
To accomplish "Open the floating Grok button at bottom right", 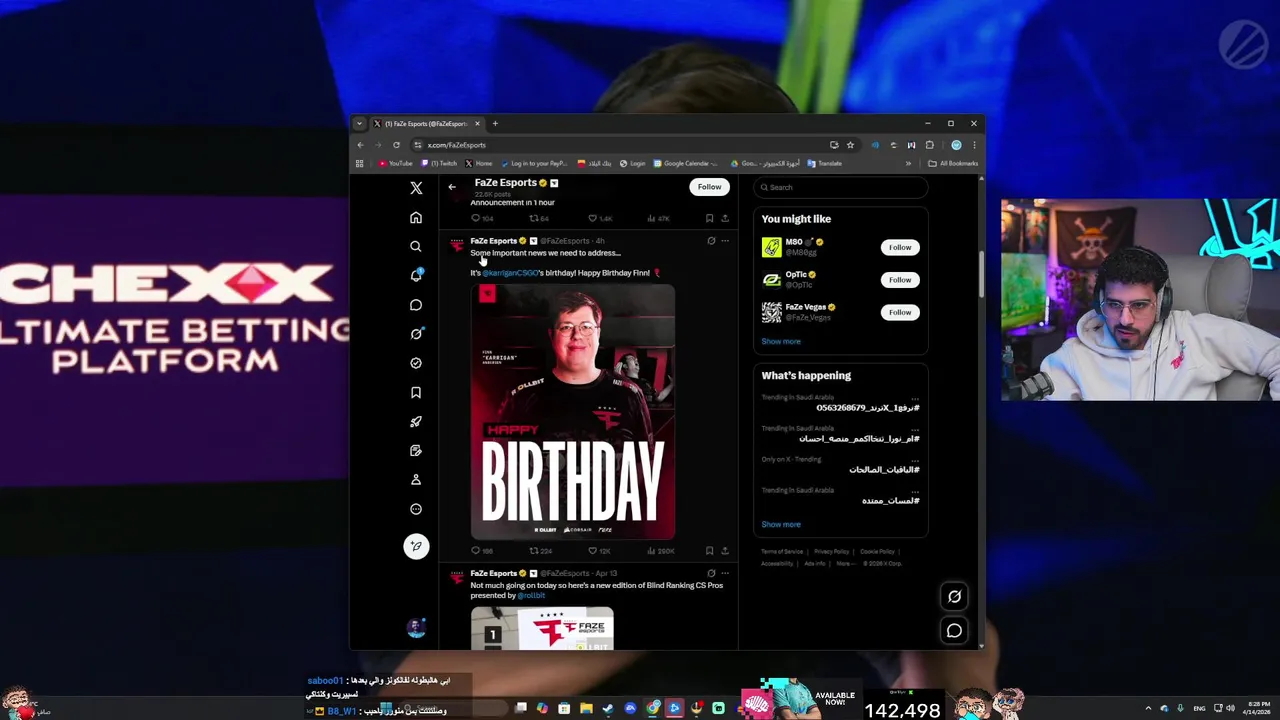I will point(954,597).
